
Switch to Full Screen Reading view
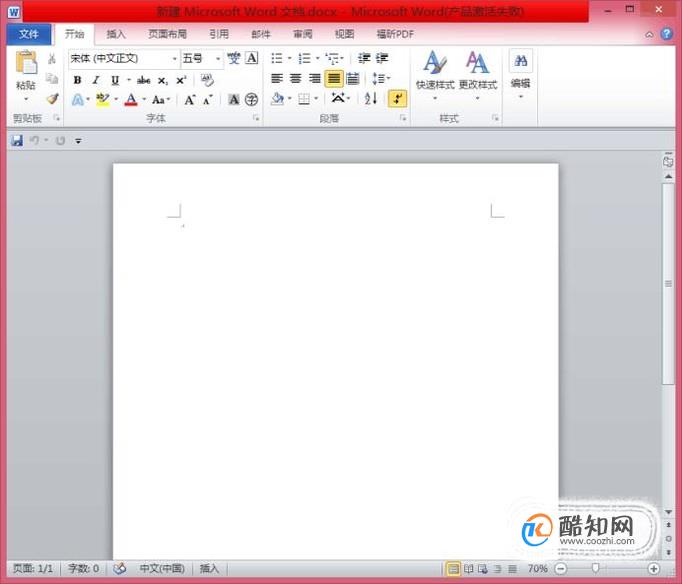468,568
